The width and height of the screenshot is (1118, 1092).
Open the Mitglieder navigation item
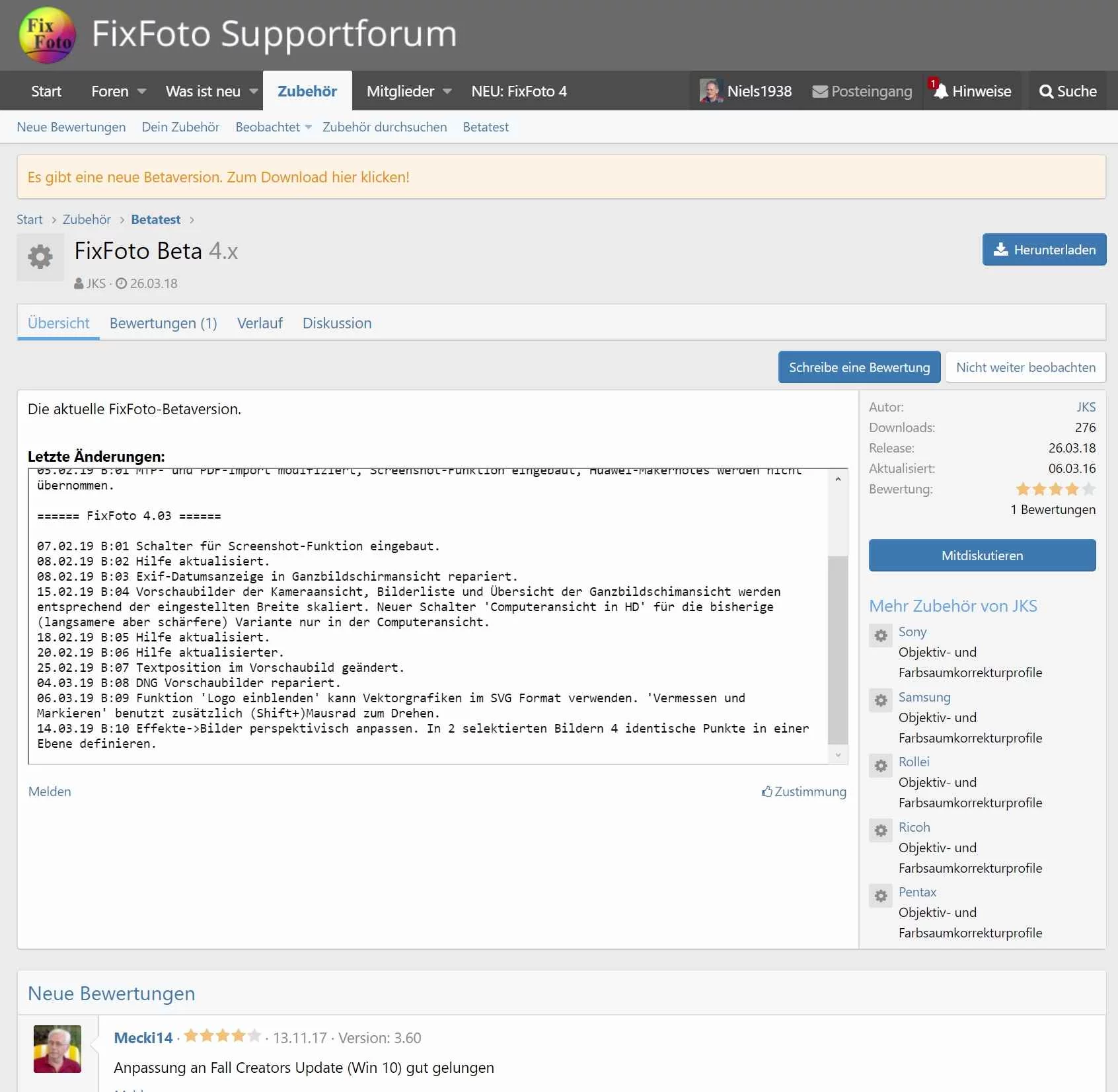point(400,91)
